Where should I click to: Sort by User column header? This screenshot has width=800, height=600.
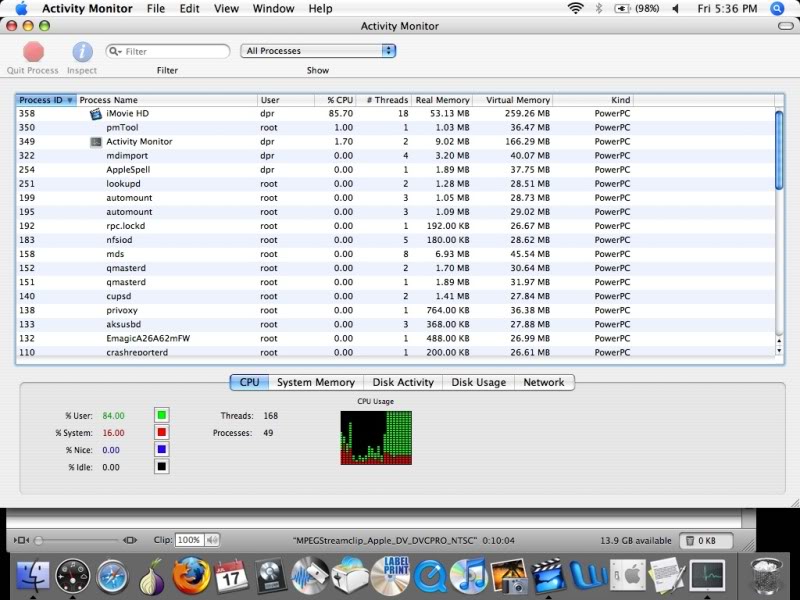[286, 100]
